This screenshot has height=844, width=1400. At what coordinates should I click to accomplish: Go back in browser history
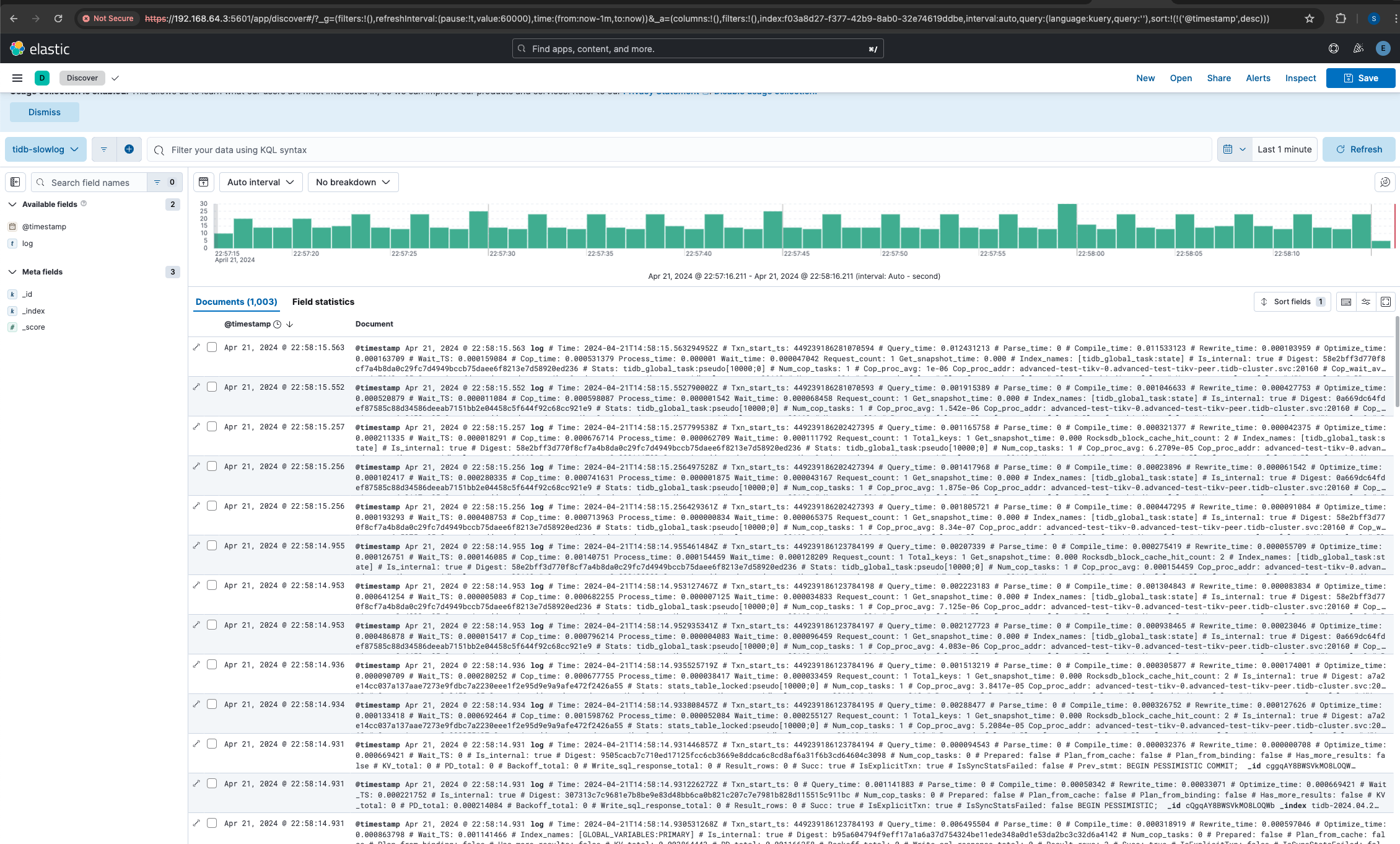coord(14,19)
